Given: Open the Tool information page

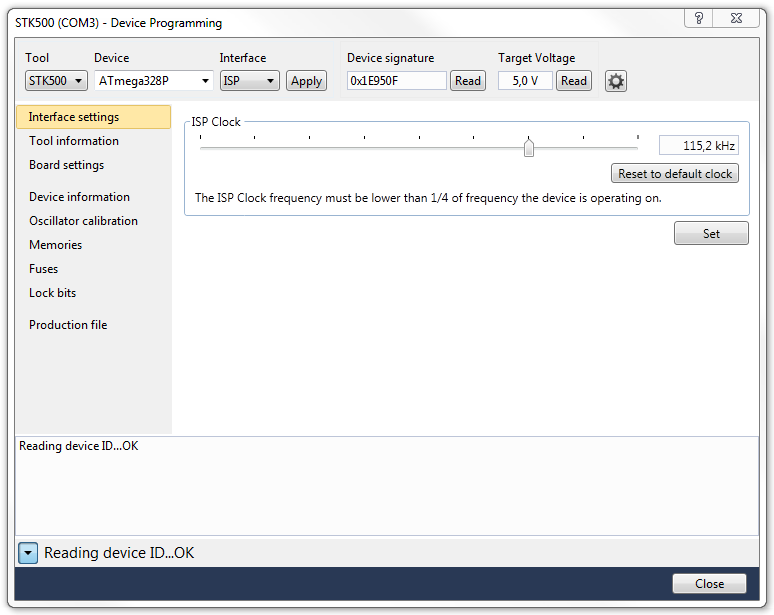Looking at the screenshot, I should tap(74, 141).
